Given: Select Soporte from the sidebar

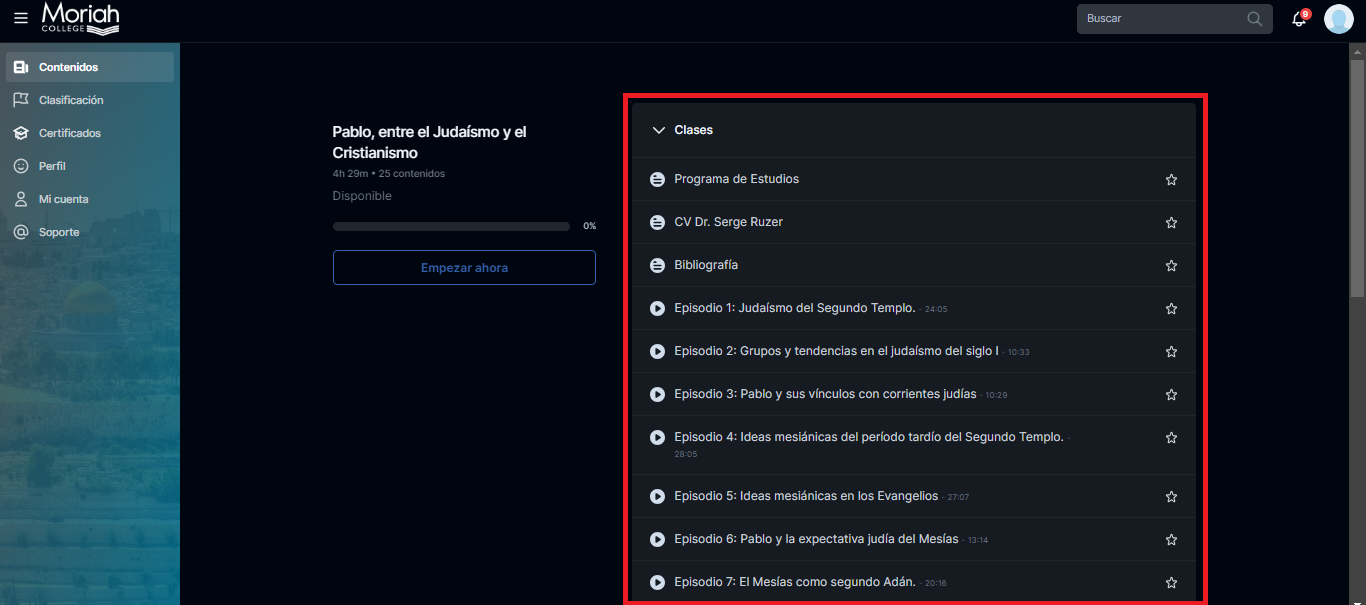Looking at the screenshot, I should click(x=59, y=232).
